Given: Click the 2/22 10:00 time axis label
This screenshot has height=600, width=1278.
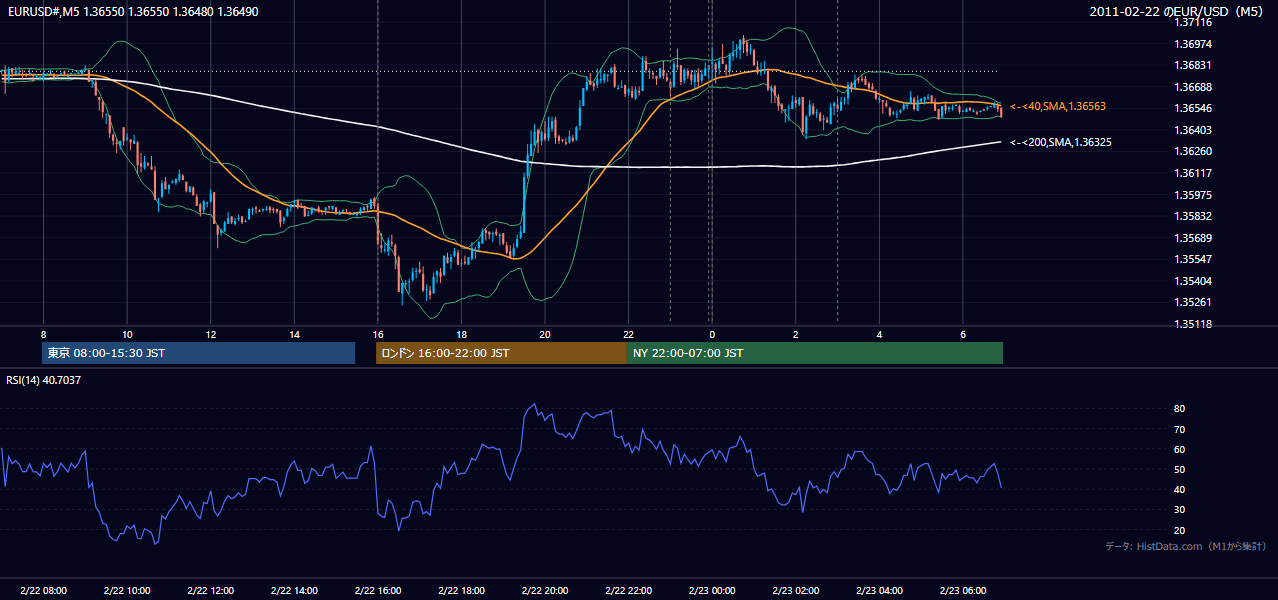Looking at the screenshot, I should (x=127, y=591).
